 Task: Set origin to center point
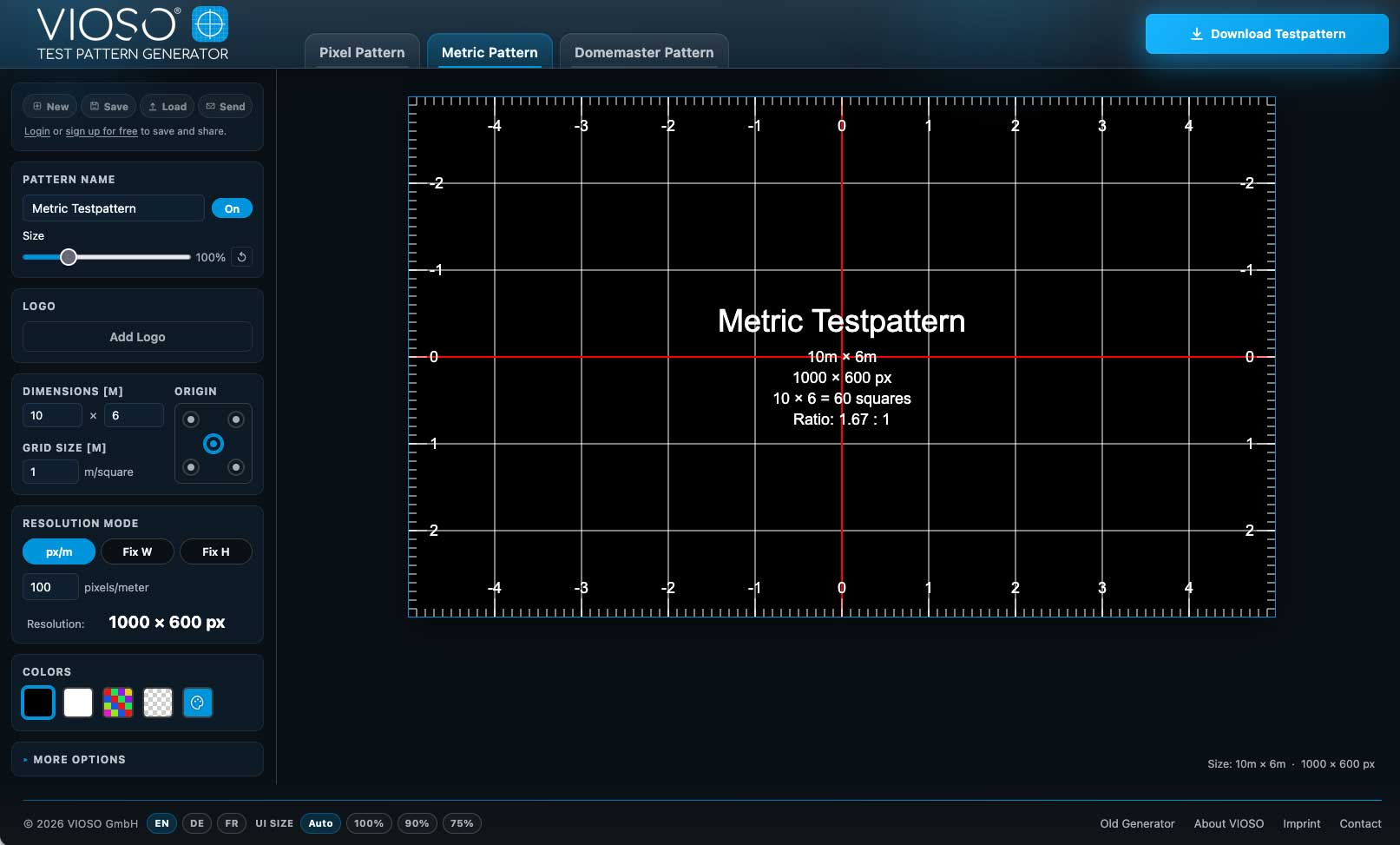click(x=214, y=444)
